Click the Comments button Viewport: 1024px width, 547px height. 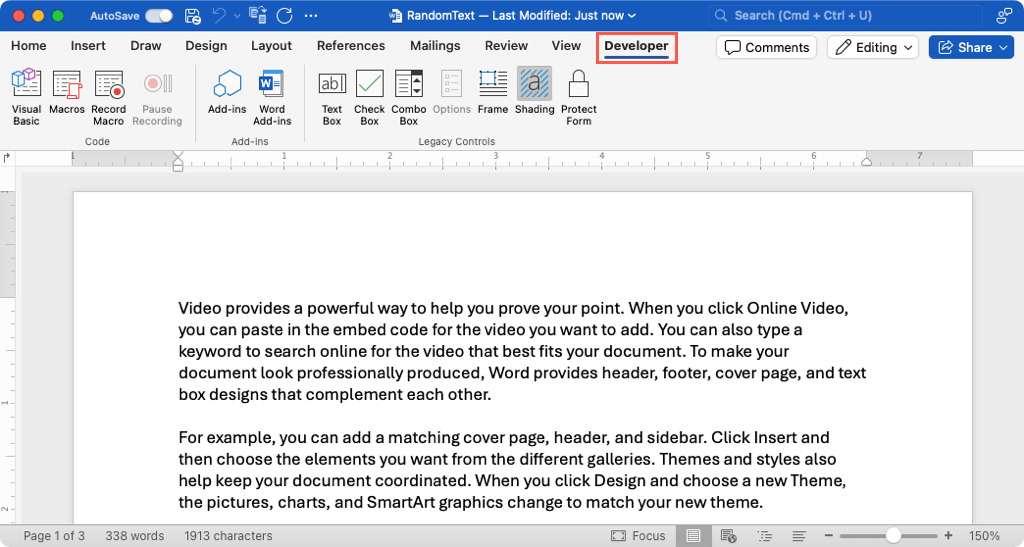tap(766, 47)
